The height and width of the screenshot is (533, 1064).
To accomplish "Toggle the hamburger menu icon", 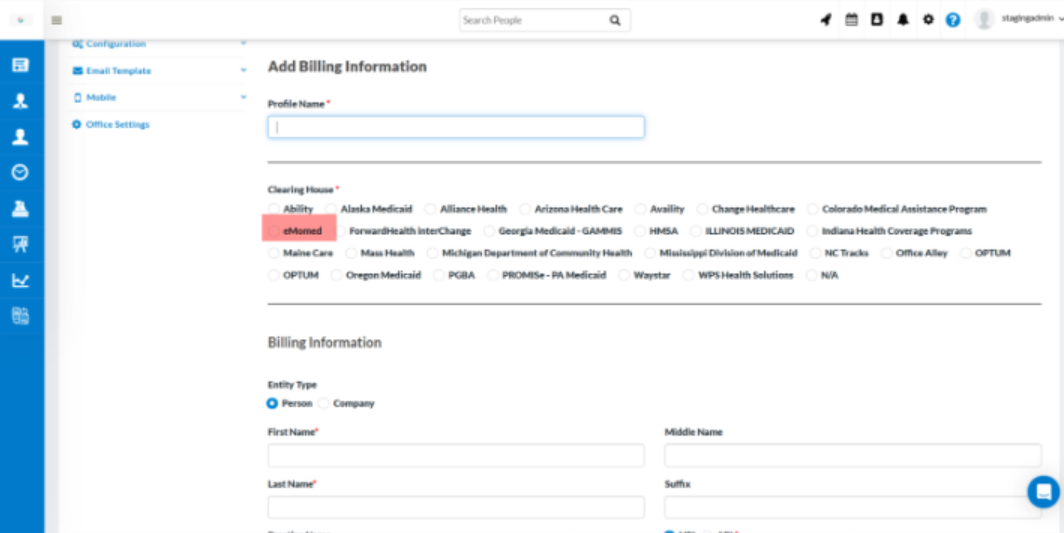I will (x=56, y=20).
